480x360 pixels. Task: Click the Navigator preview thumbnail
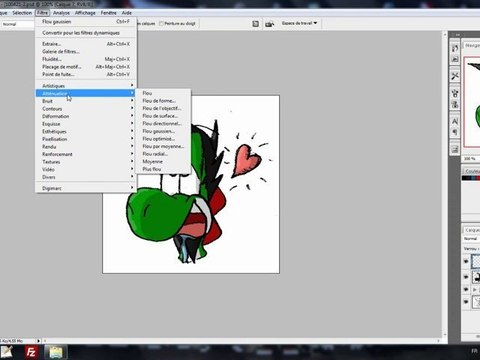click(472, 101)
